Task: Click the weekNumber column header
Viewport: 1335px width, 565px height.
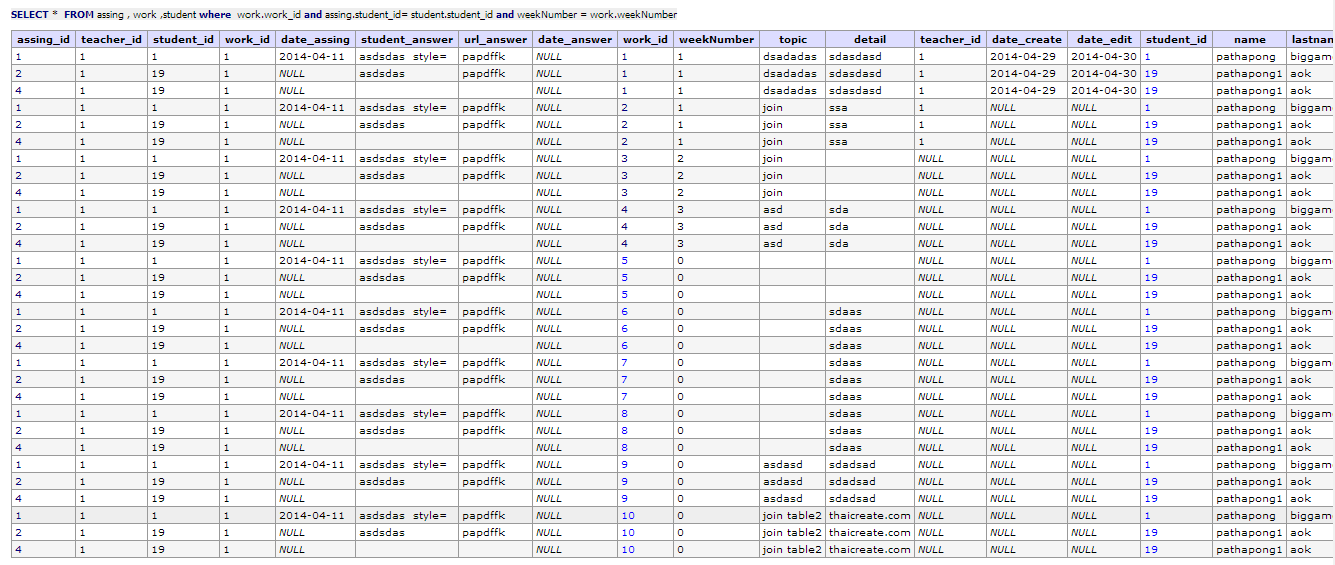Action: coord(716,40)
